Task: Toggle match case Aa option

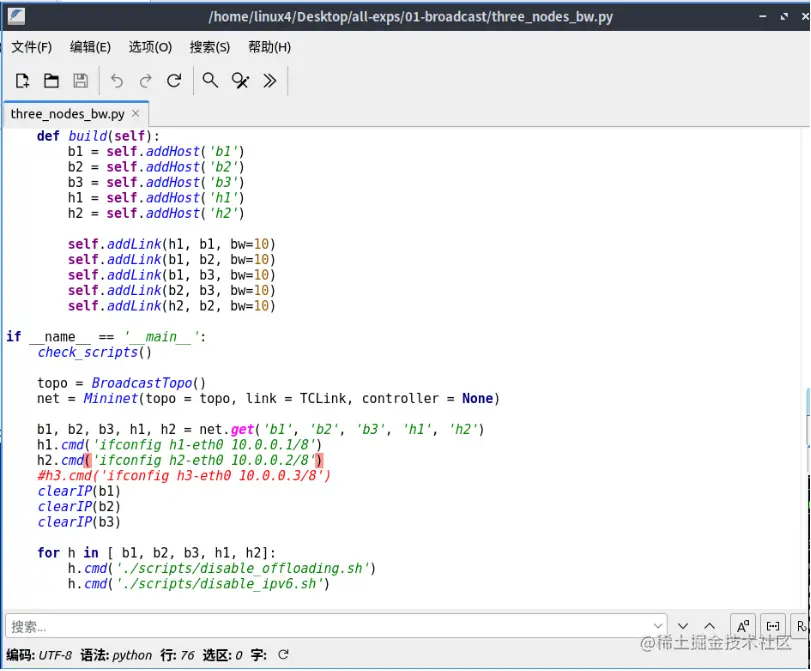Action: coord(743,627)
